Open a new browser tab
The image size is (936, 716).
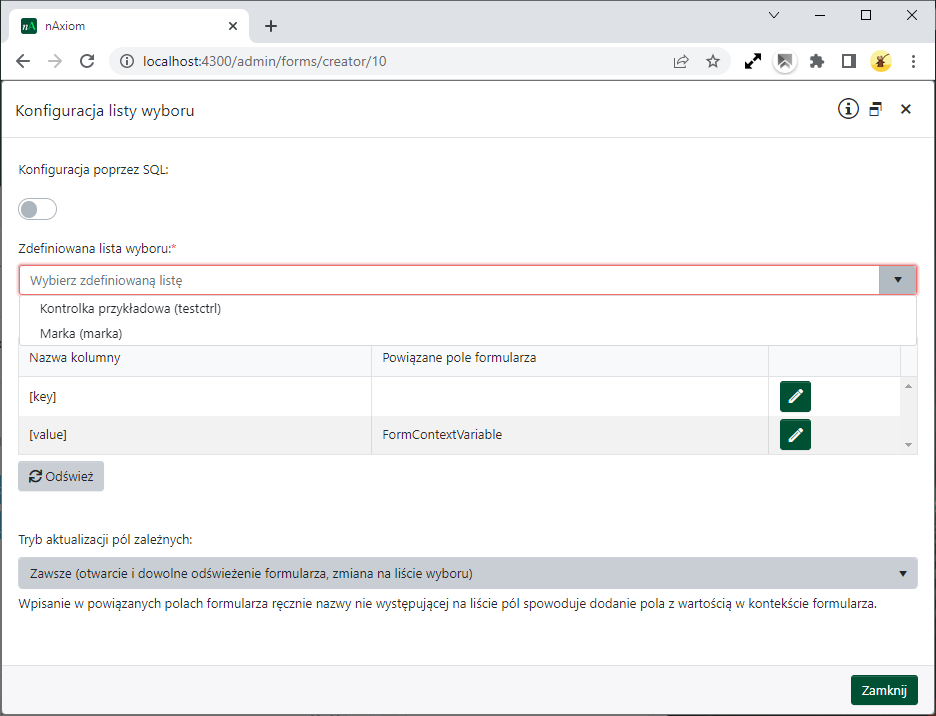point(271,26)
